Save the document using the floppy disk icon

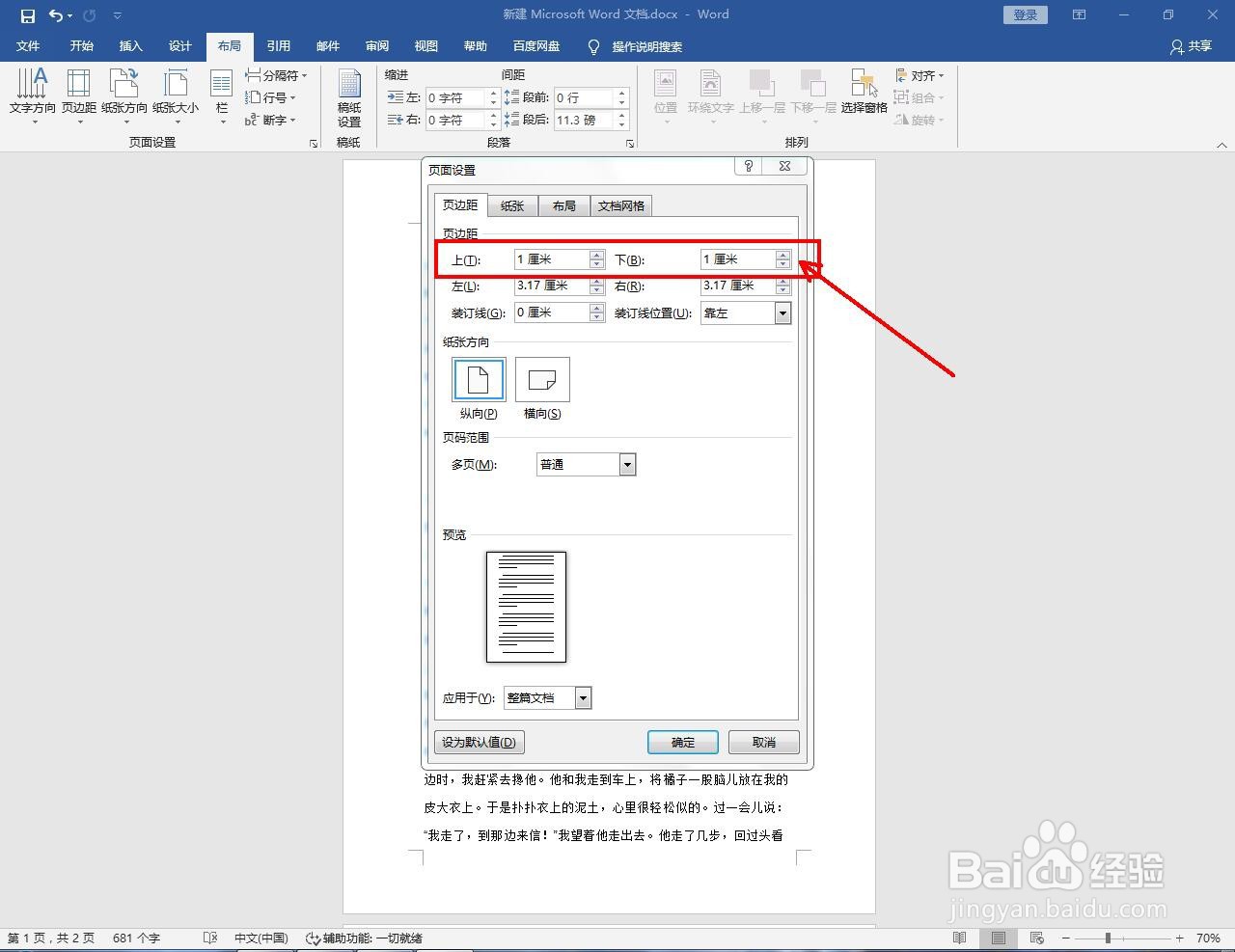[x=27, y=15]
